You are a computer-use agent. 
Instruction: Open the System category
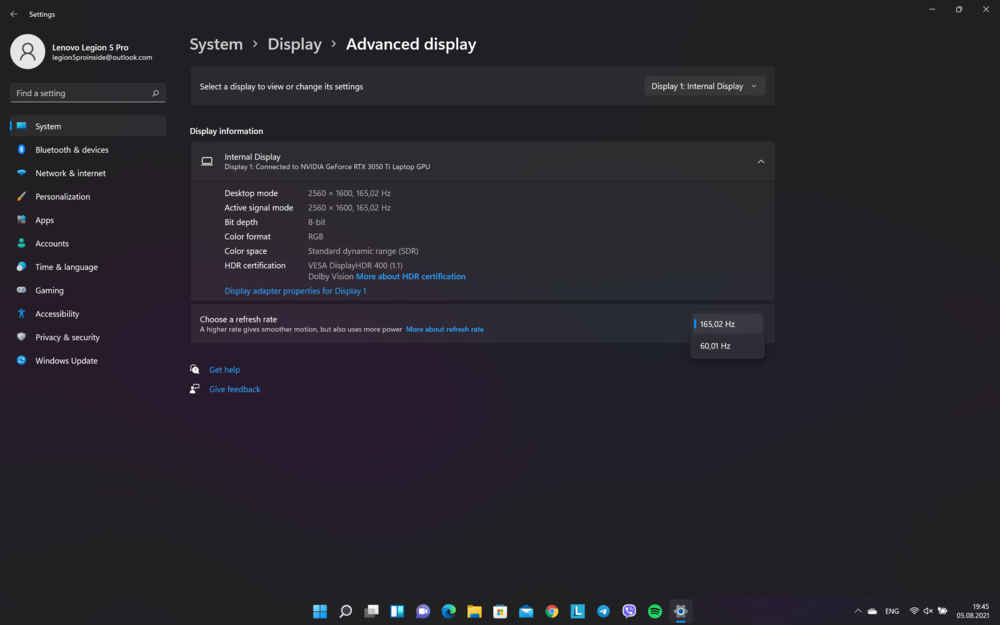pyautogui.click(x=88, y=126)
